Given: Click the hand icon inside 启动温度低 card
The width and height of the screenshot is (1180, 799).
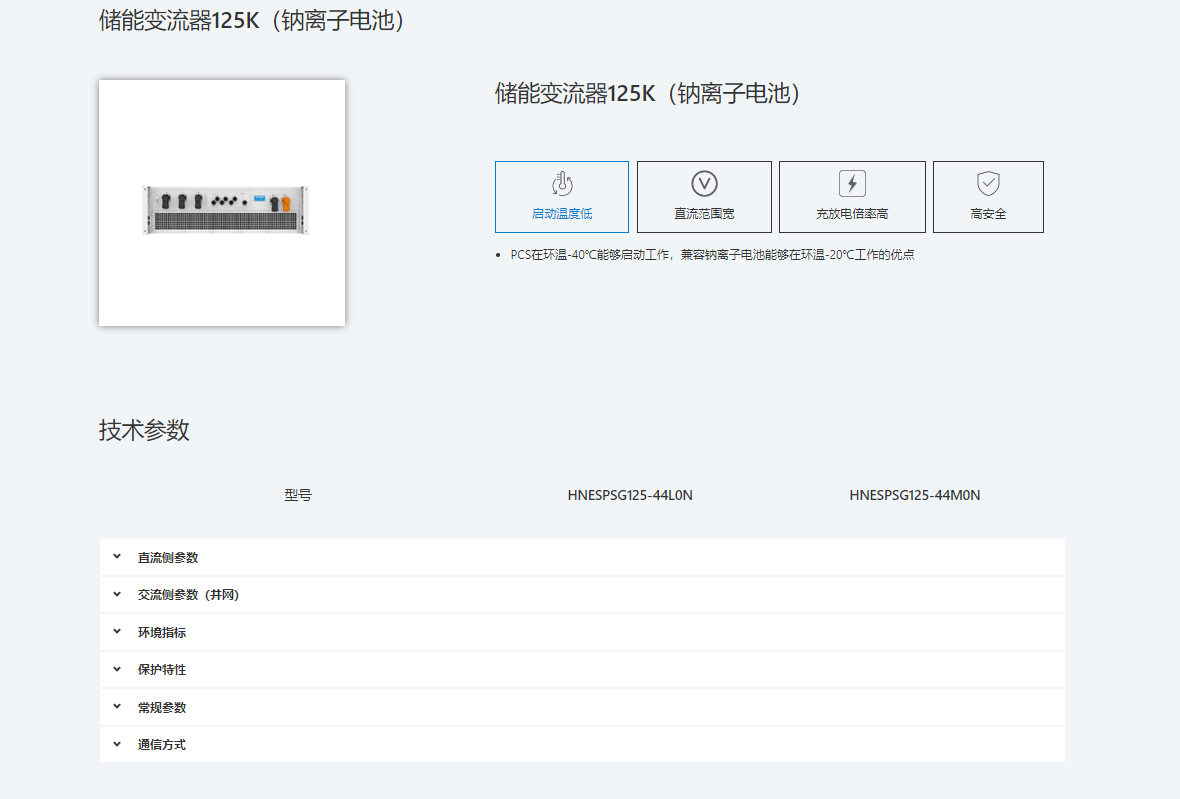Looking at the screenshot, I should pyautogui.click(x=561, y=184).
